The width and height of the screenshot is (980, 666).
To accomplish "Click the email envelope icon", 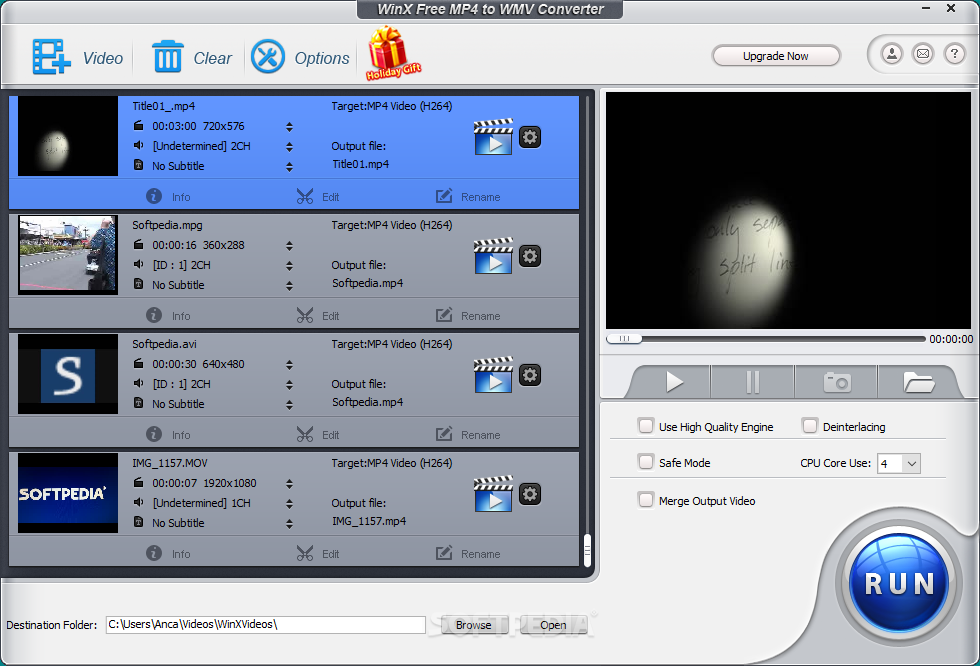I will pyautogui.click(x=923, y=54).
